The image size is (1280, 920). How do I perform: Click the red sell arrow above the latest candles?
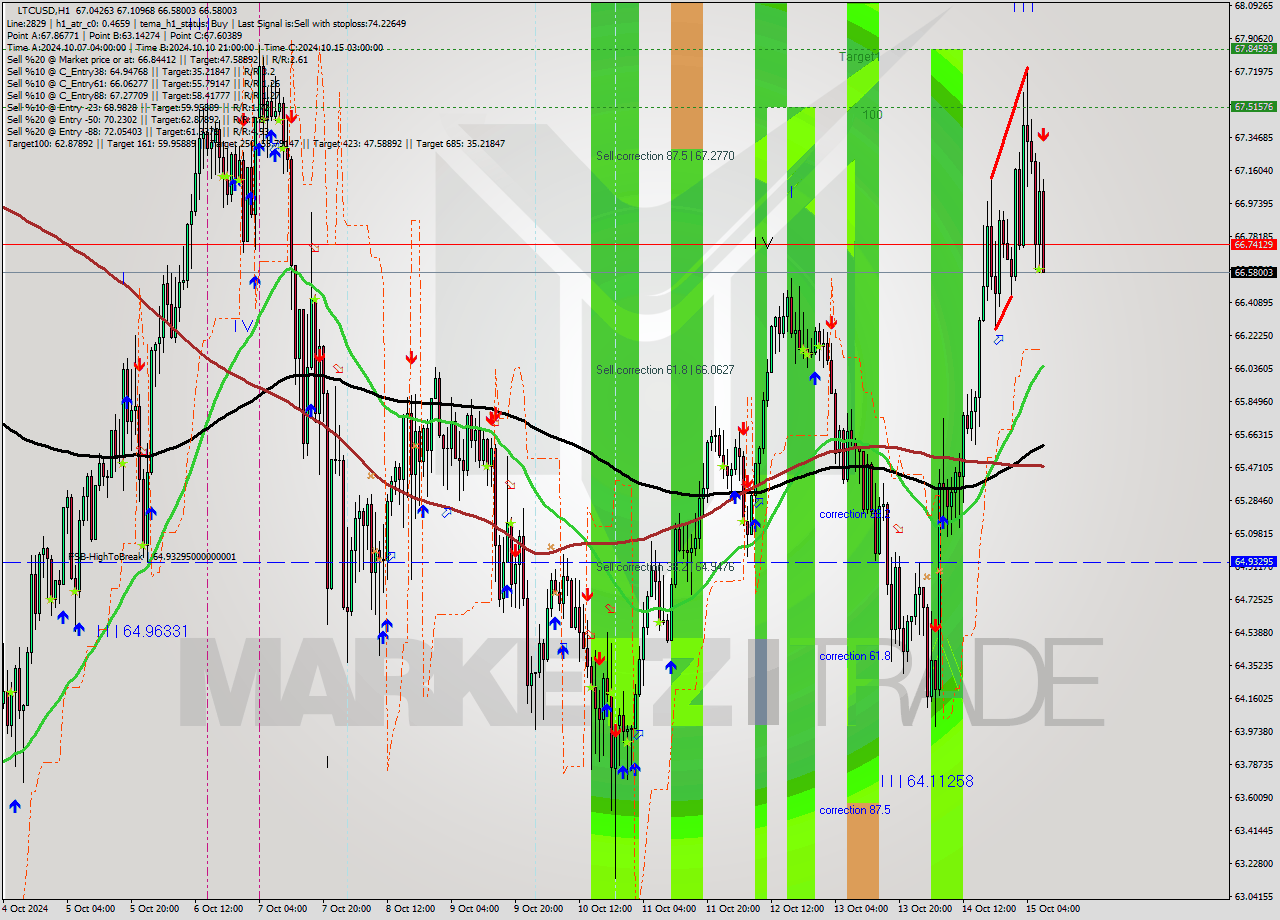(1043, 134)
